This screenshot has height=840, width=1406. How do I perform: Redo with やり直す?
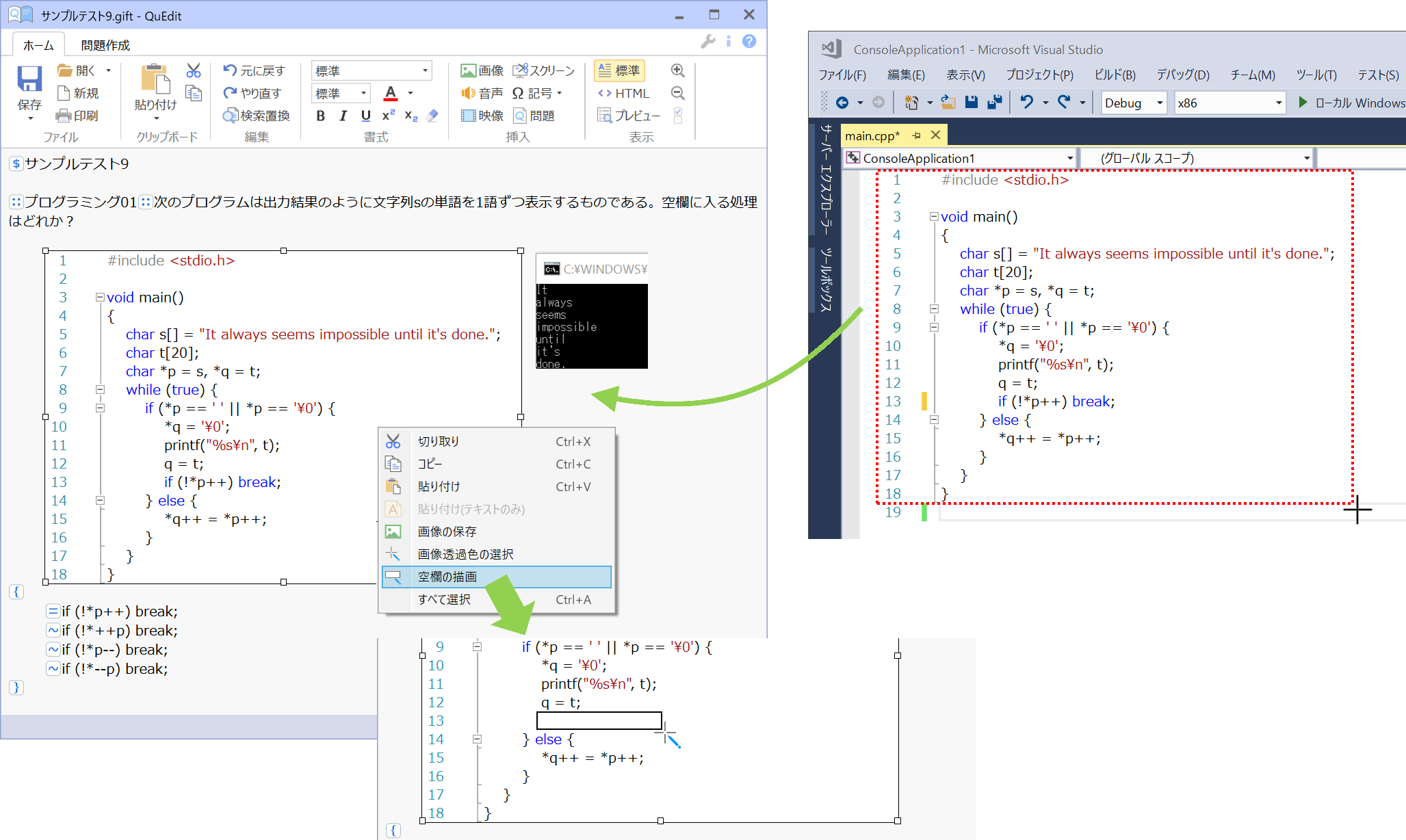[252, 93]
